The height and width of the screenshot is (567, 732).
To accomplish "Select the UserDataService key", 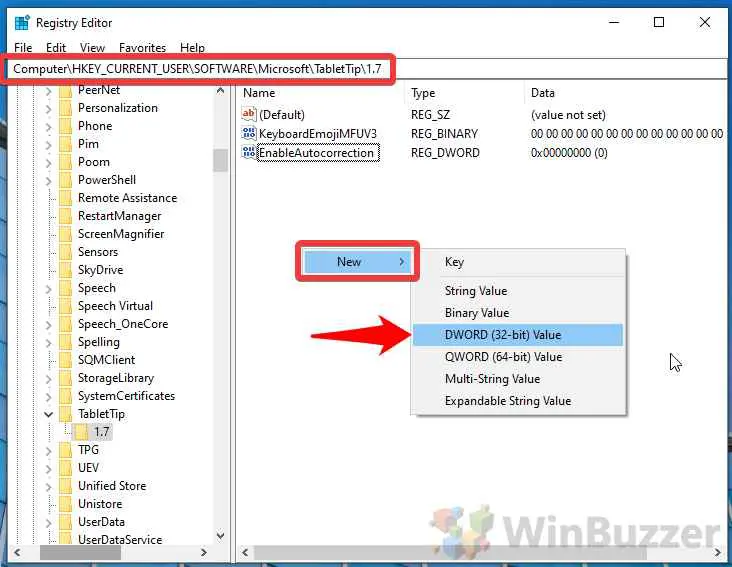I will pyautogui.click(x=120, y=540).
